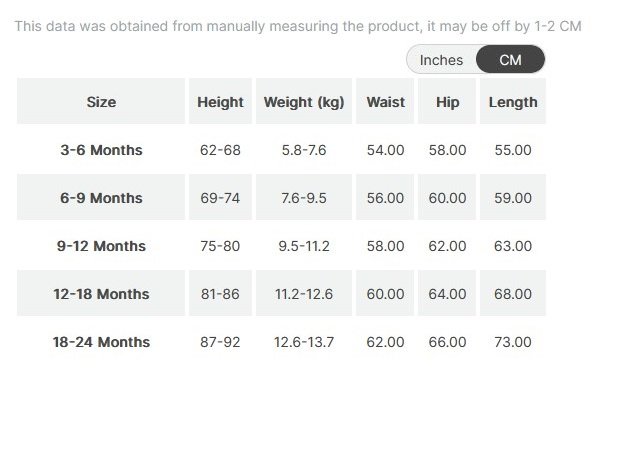Click the 64.00 hip value
This screenshot has width=617, height=459.
[x=447, y=294]
